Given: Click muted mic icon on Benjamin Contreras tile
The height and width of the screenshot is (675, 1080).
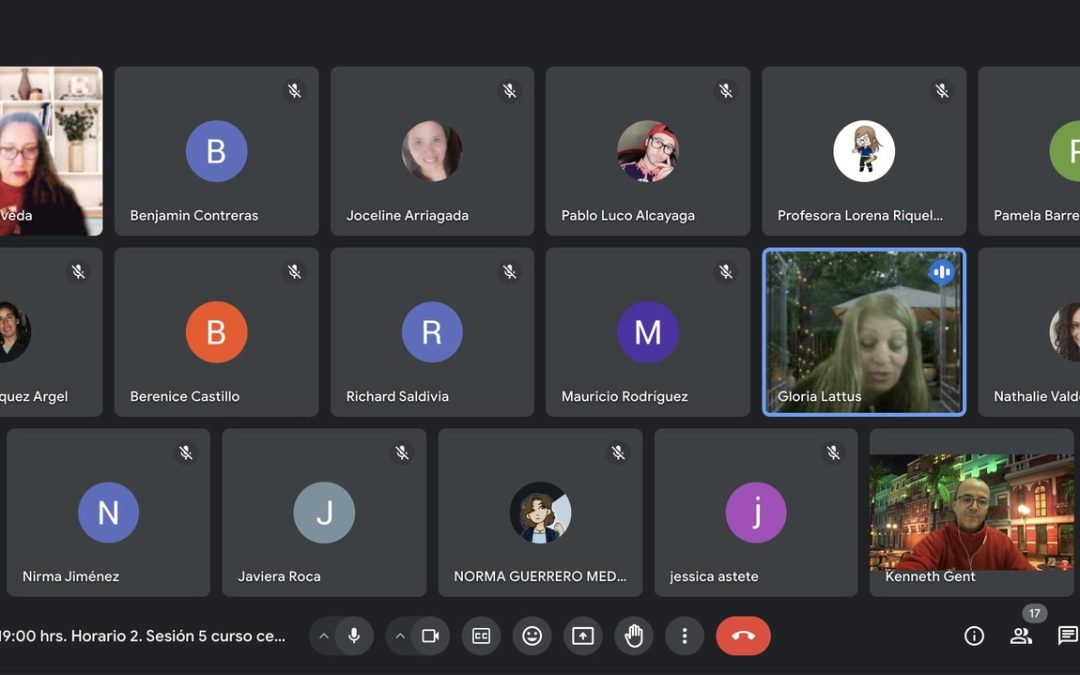Looking at the screenshot, I should (294, 90).
